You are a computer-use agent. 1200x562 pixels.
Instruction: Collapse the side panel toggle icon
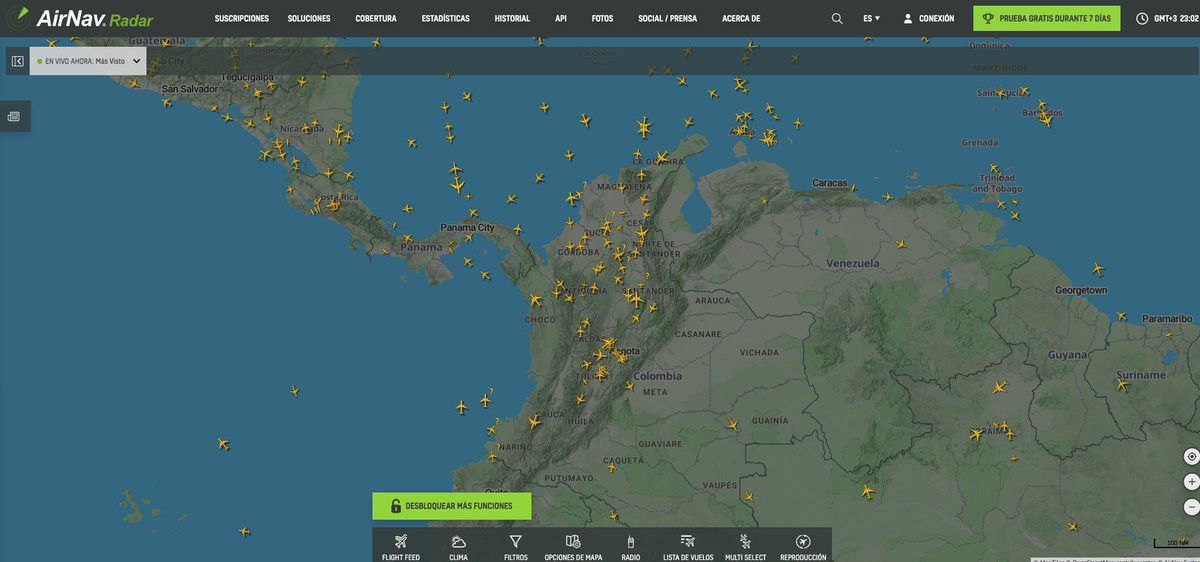(17, 61)
